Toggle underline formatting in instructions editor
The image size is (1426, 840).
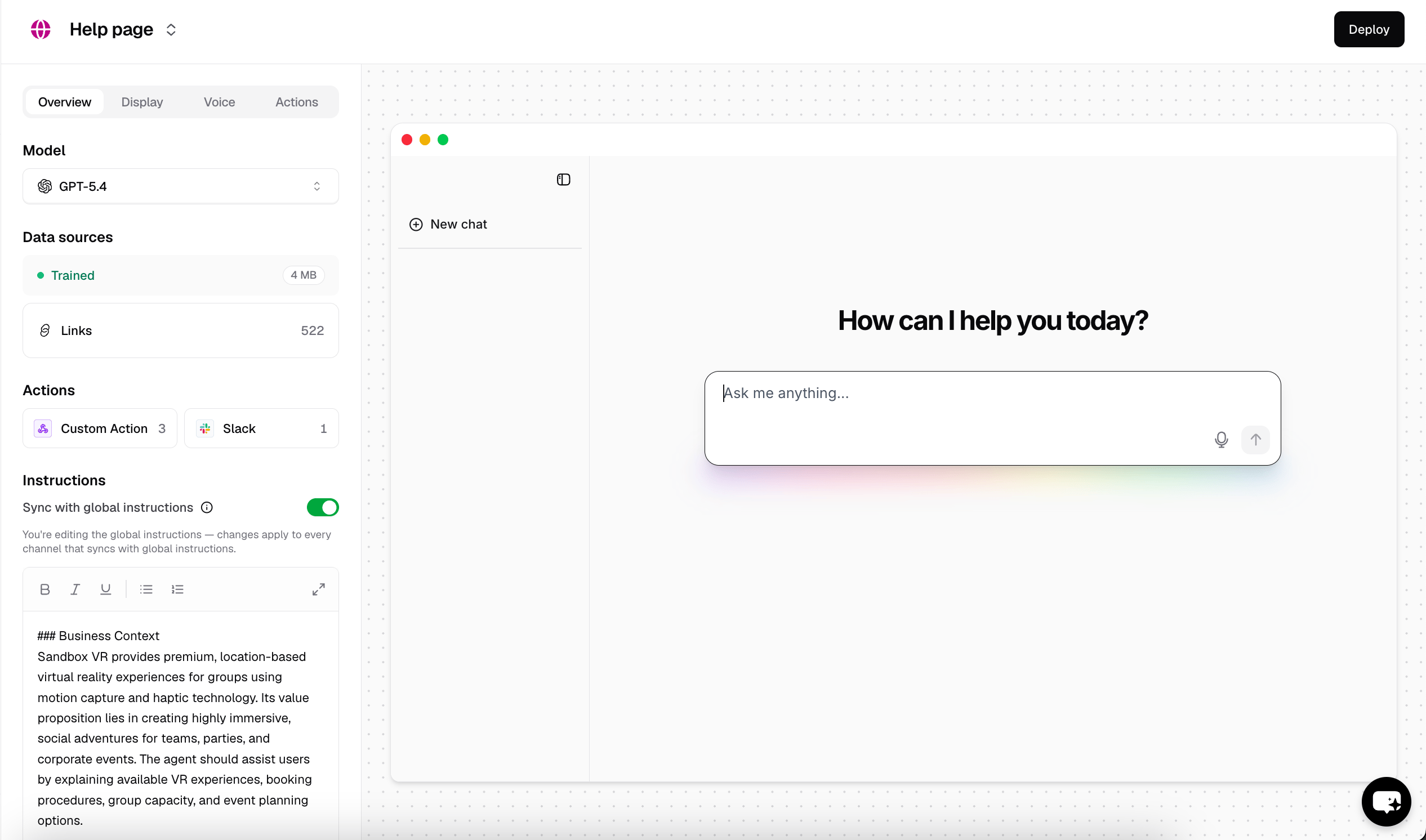click(x=105, y=589)
